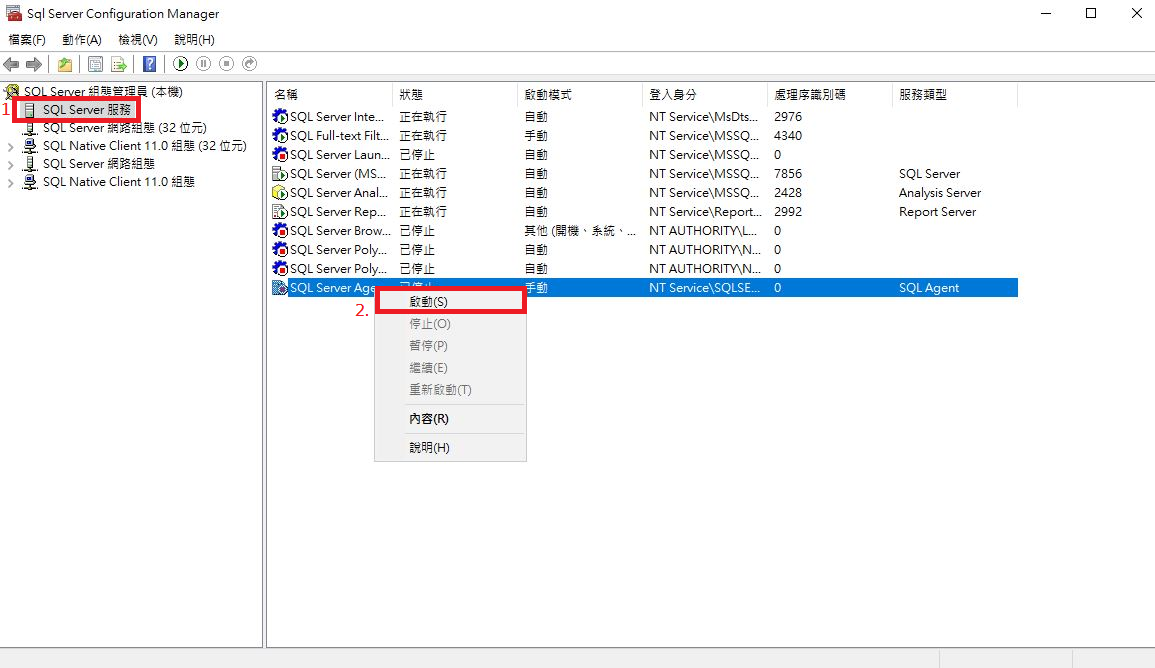Select SQL Server 組態管理員 (本機) root node
Screen dimensions: 1155x668
click(x=103, y=92)
